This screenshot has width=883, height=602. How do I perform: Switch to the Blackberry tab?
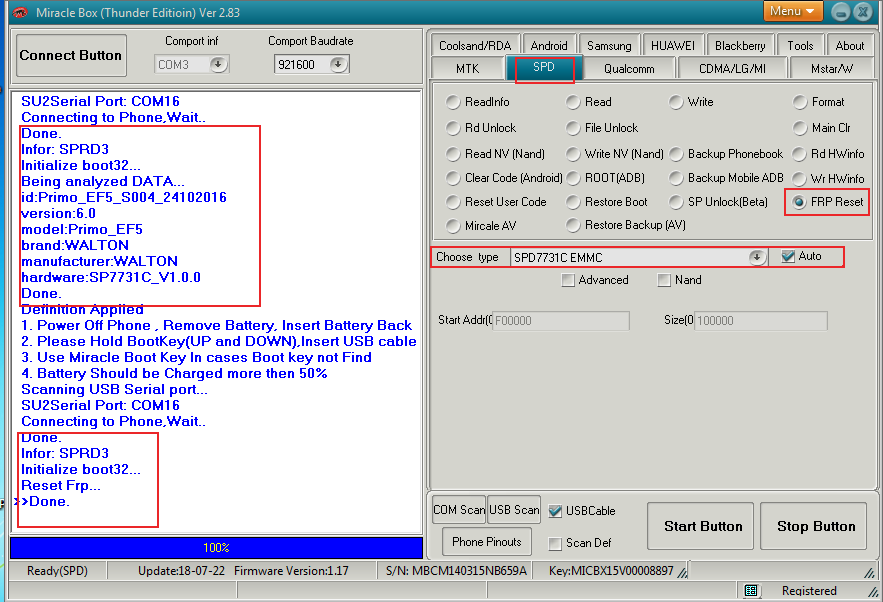pyautogui.click(x=740, y=46)
